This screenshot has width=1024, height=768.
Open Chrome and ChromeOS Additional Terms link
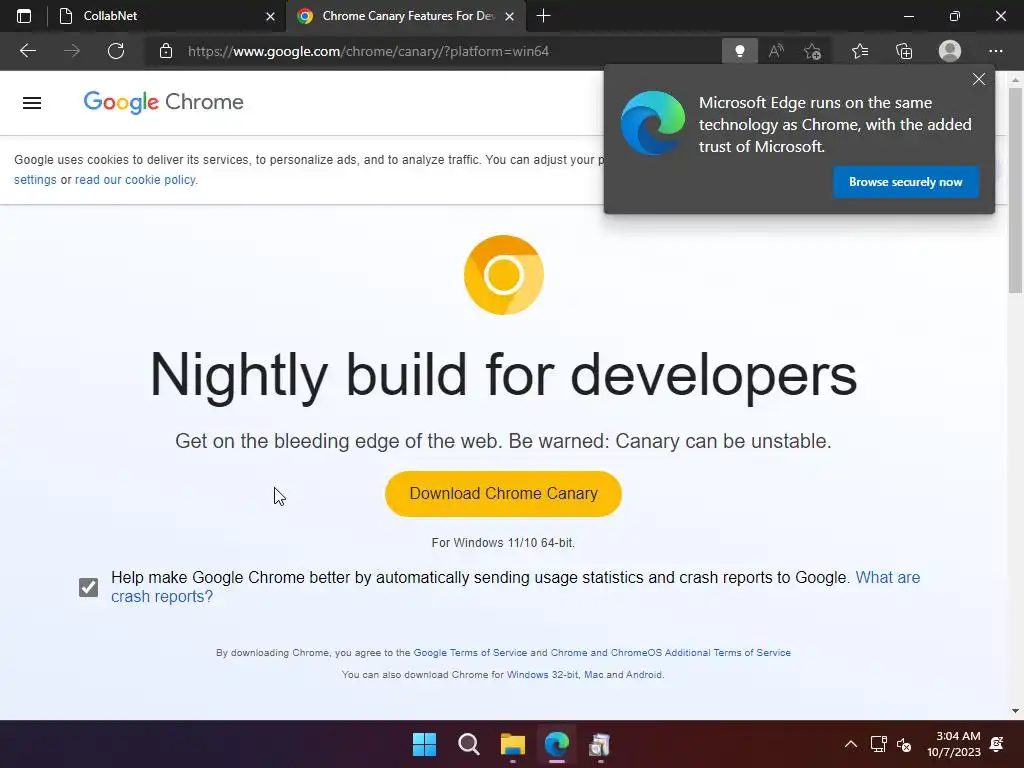(x=671, y=652)
